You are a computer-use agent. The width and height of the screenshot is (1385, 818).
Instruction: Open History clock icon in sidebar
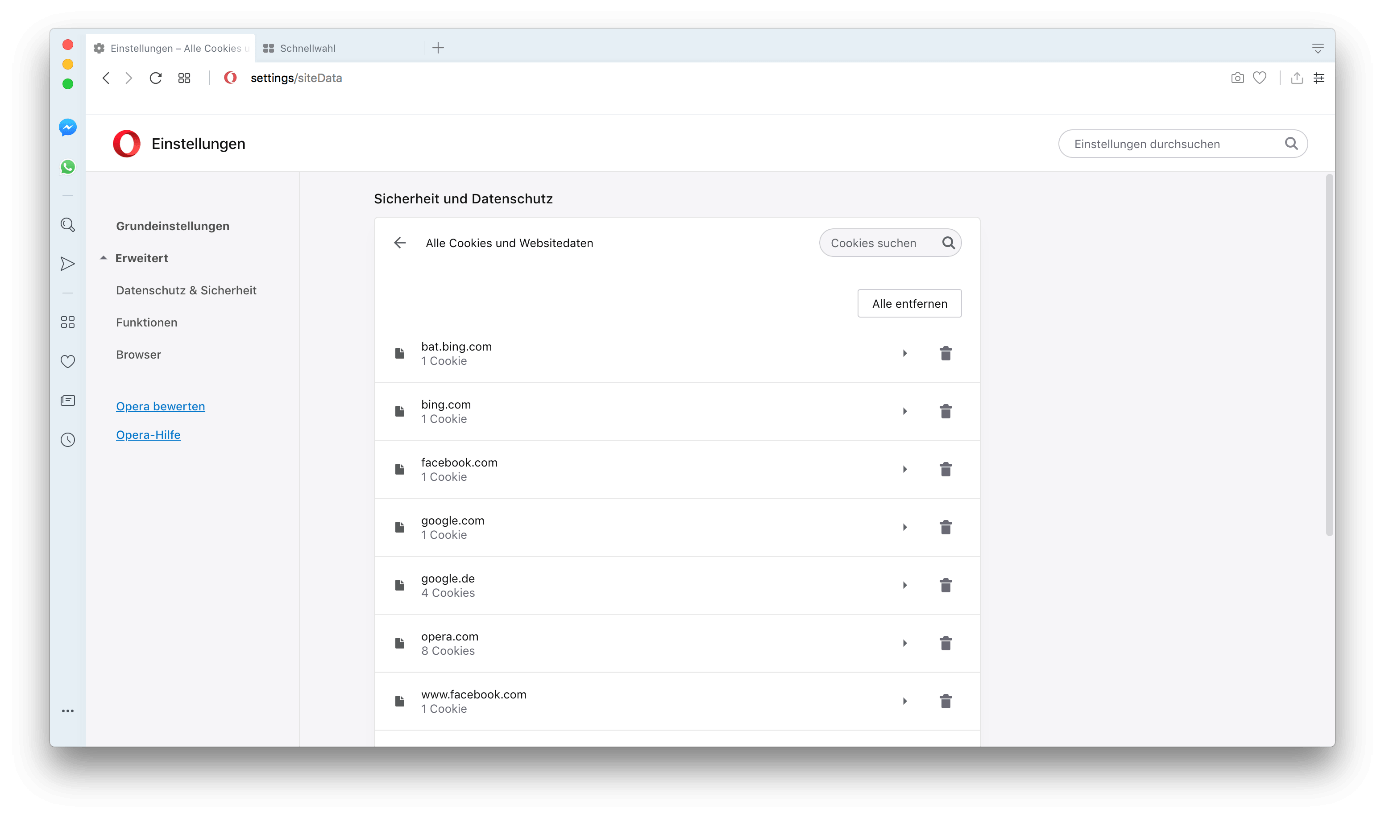(x=68, y=439)
